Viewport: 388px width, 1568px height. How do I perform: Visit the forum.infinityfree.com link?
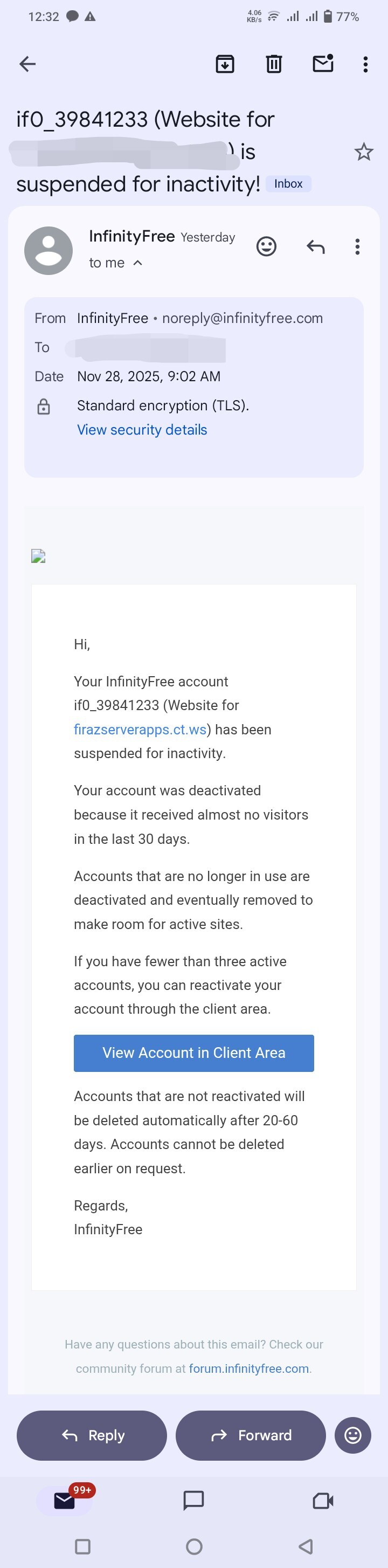coord(249,1368)
